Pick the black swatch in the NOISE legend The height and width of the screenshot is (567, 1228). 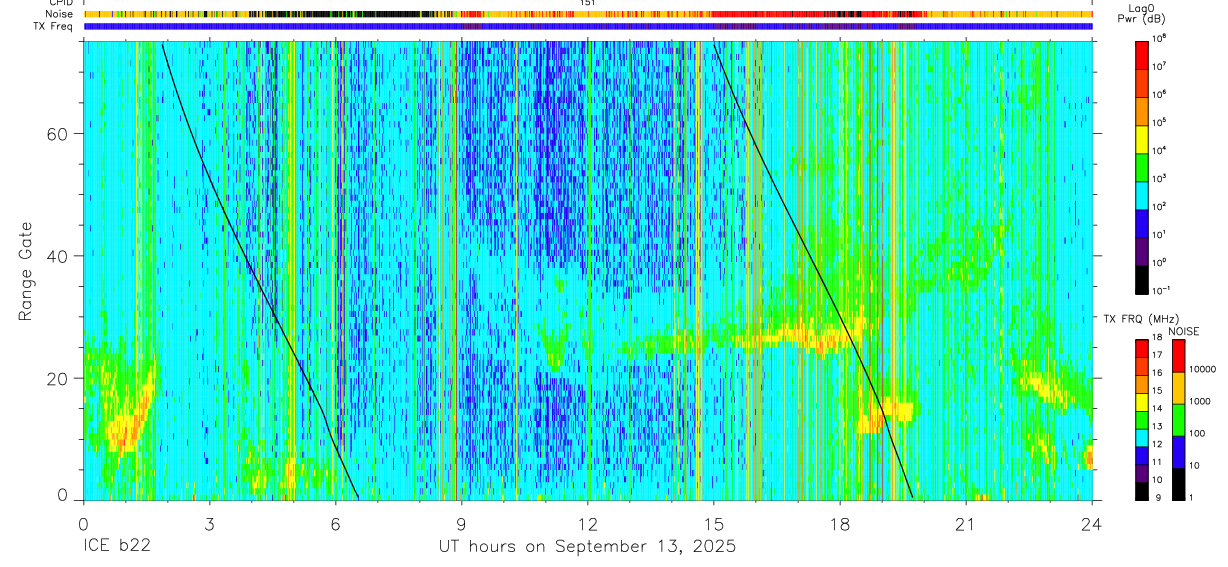point(1178,484)
